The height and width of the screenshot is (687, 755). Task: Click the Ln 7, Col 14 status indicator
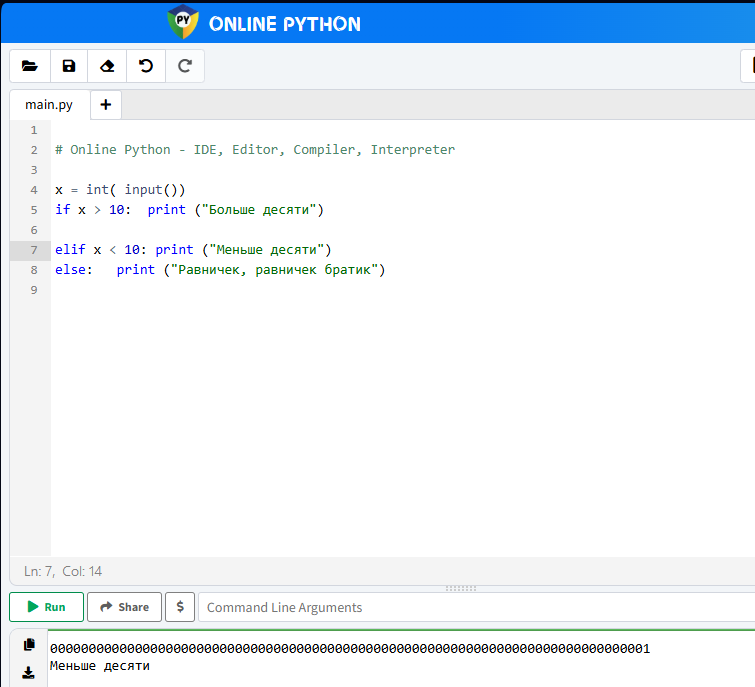[63, 571]
